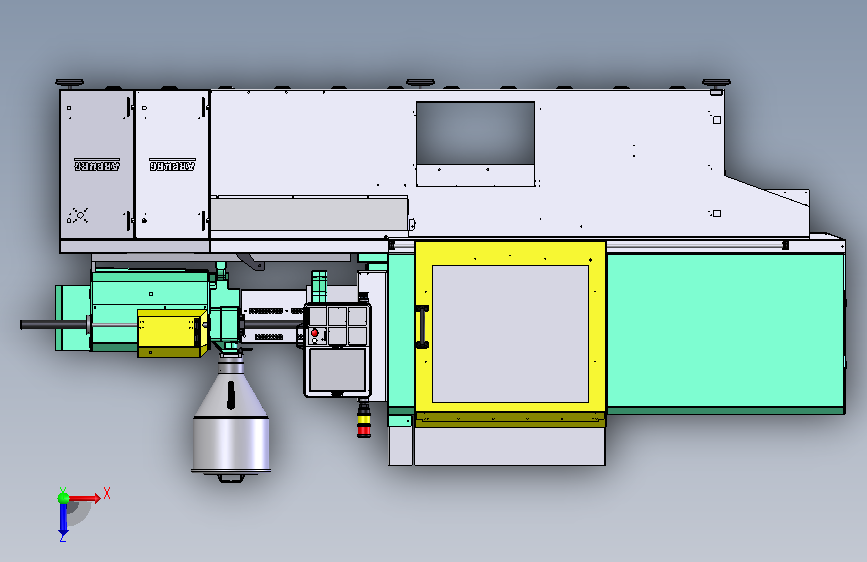Select the leveling foot at the top-left corner
The image size is (867, 562).
[70, 84]
